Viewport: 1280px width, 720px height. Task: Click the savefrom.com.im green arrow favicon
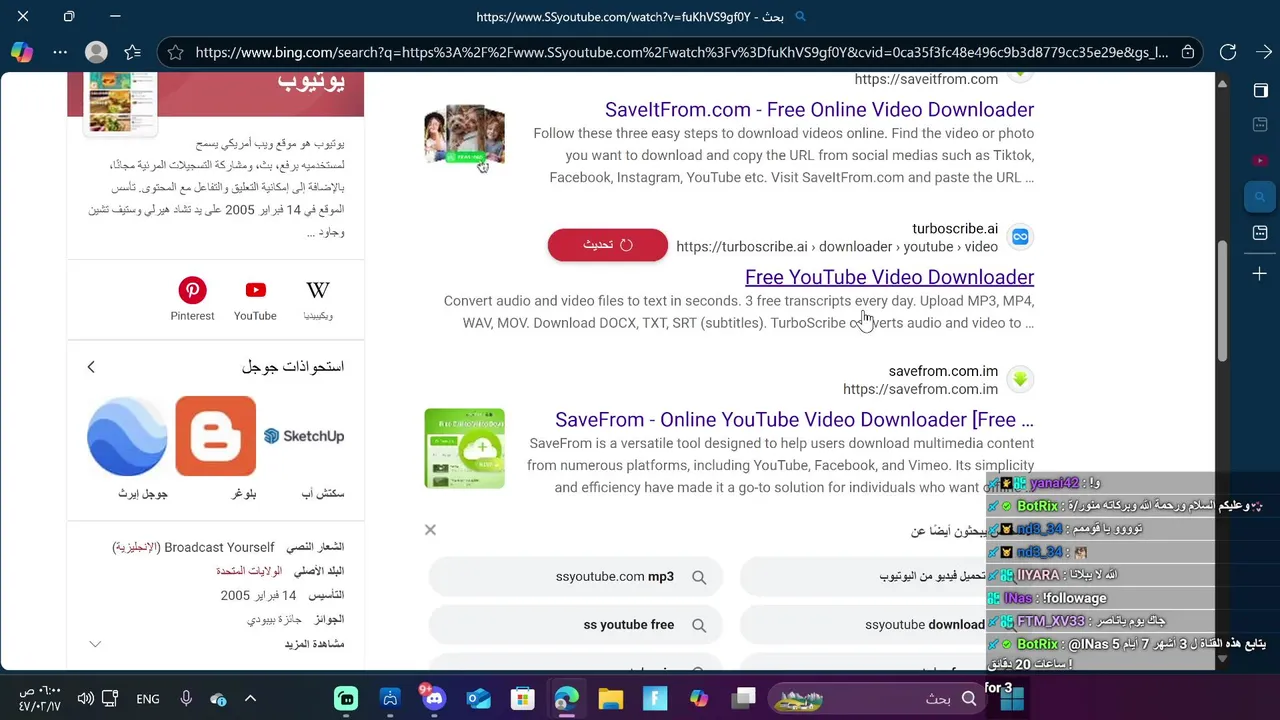coord(1020,379)
